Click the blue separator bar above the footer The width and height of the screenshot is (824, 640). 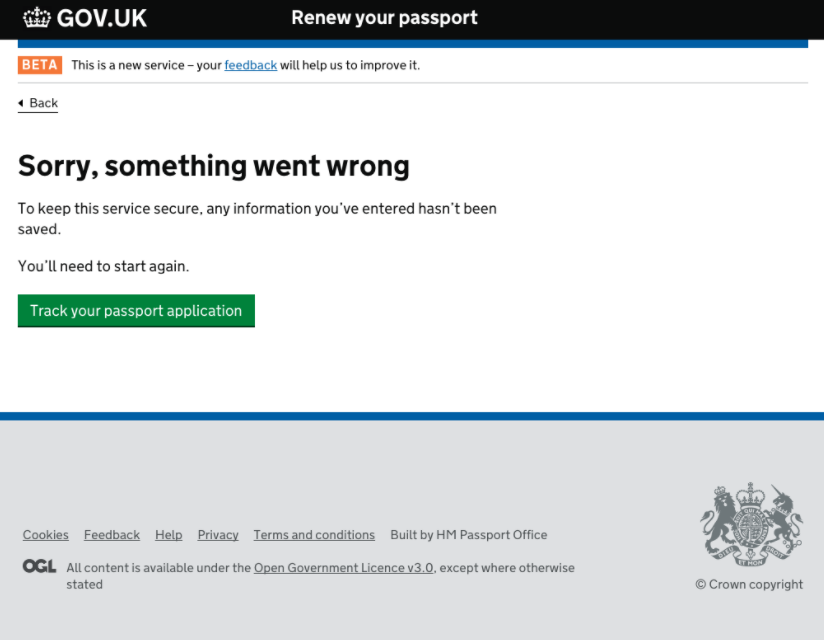pos(412,416)
